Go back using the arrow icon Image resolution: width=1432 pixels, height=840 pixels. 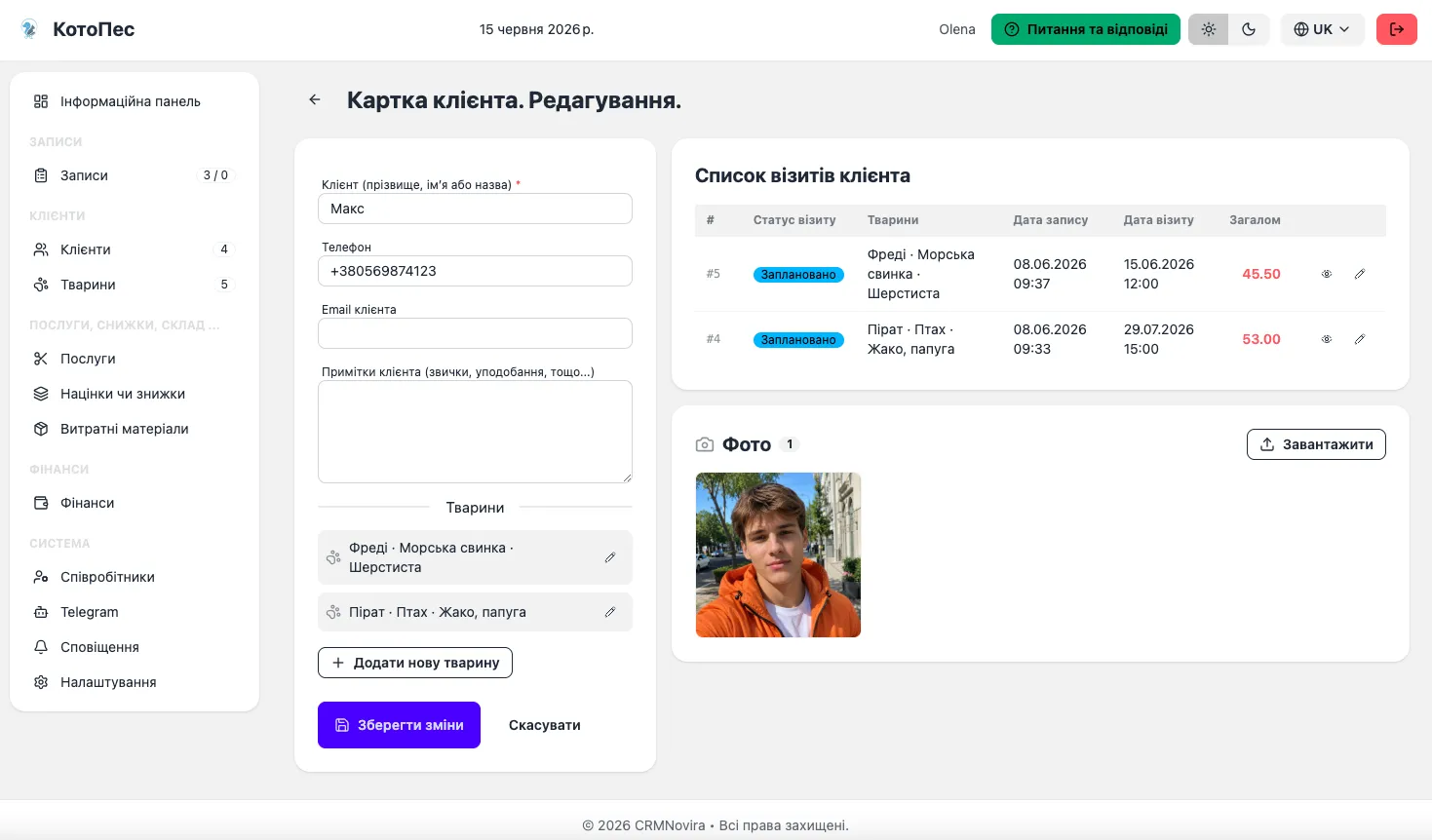pos(315,99)
